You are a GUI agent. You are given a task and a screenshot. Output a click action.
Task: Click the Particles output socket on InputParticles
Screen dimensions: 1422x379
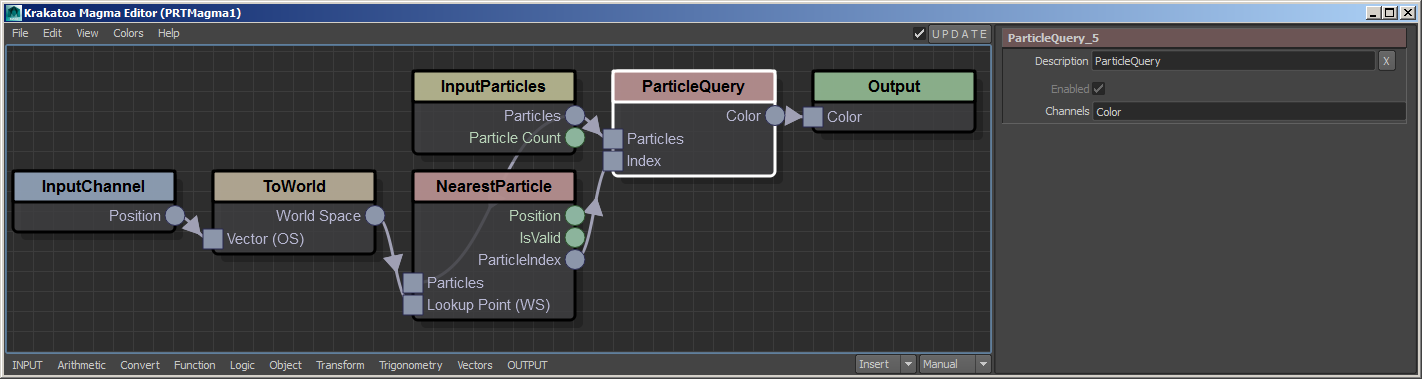(574, 116)
